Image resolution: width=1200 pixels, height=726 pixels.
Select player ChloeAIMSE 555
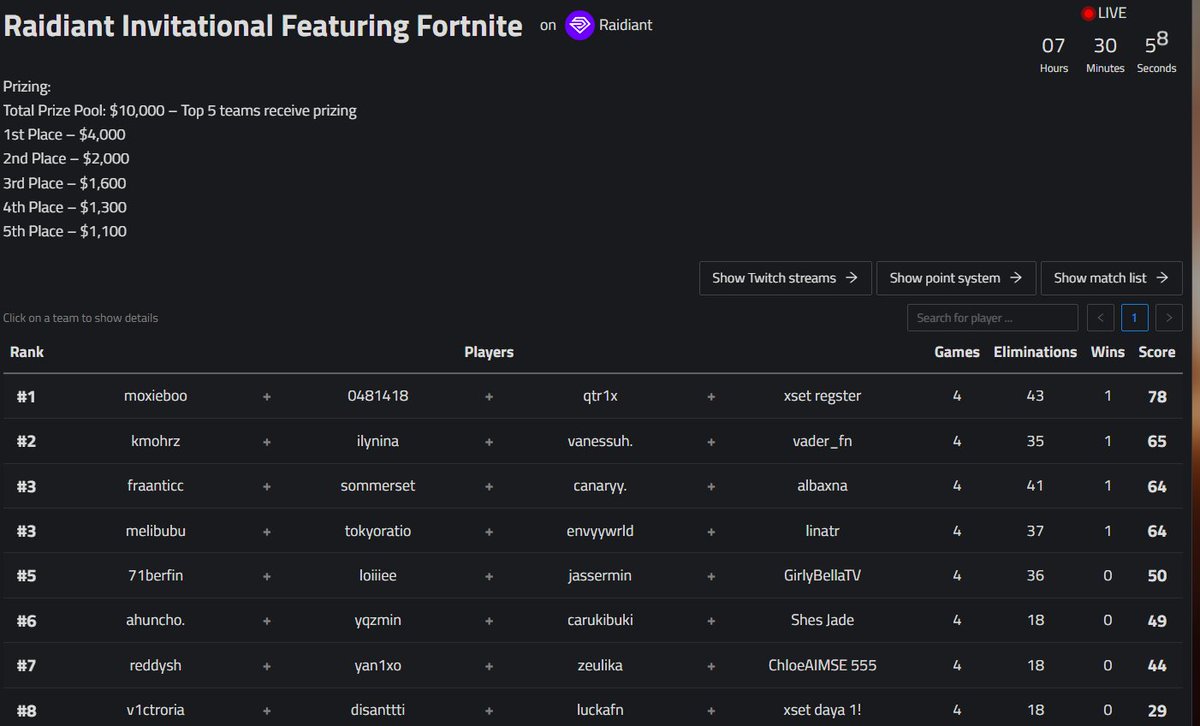[x=822, y=665]
